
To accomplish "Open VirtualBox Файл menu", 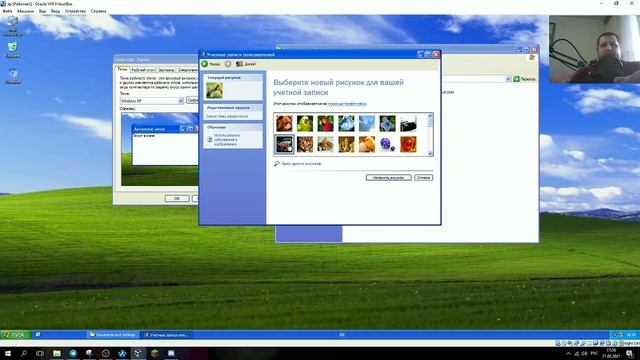I will 7,11.
